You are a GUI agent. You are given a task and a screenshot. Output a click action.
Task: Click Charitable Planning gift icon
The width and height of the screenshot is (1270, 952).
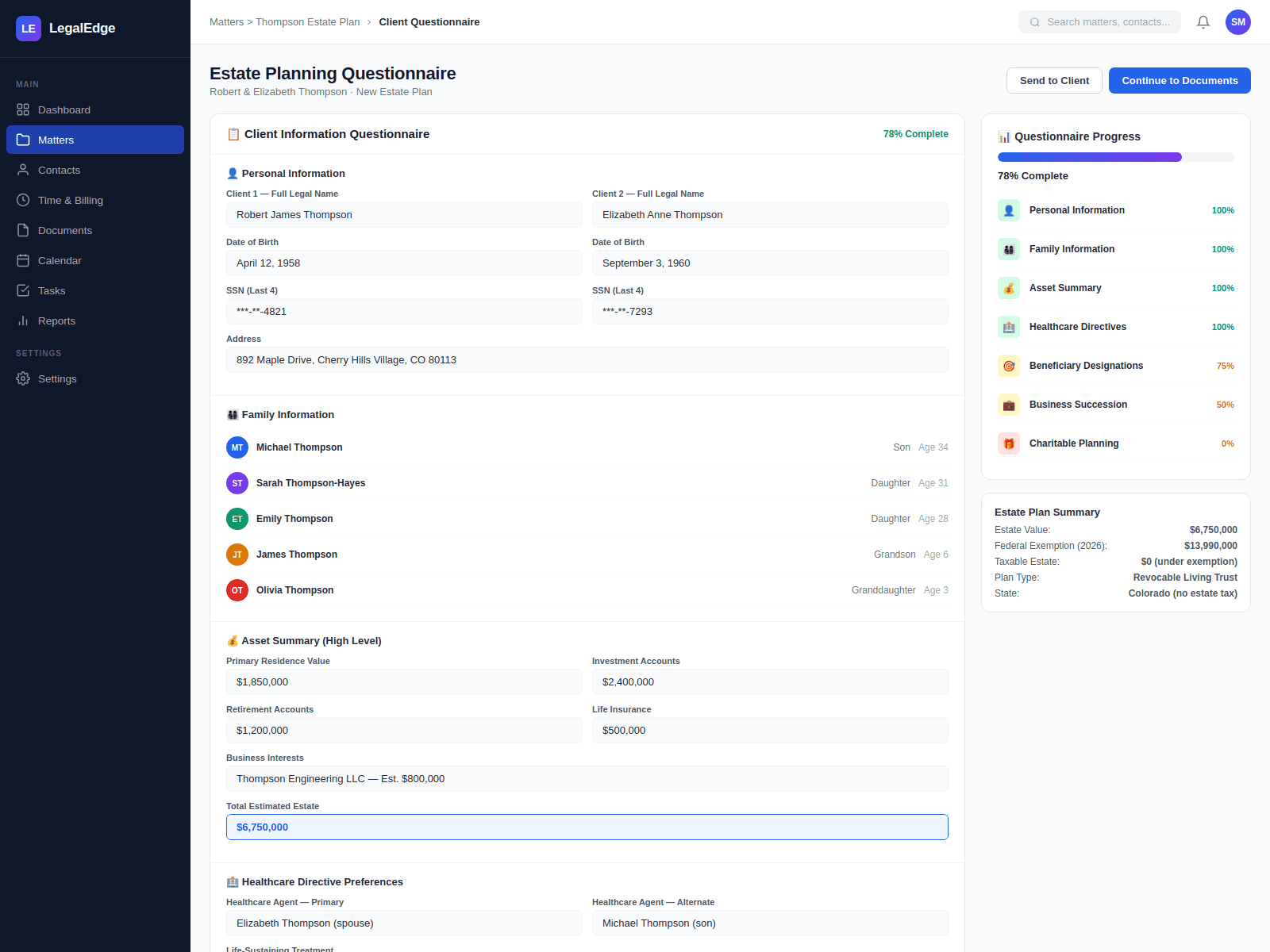[1009, 443]
